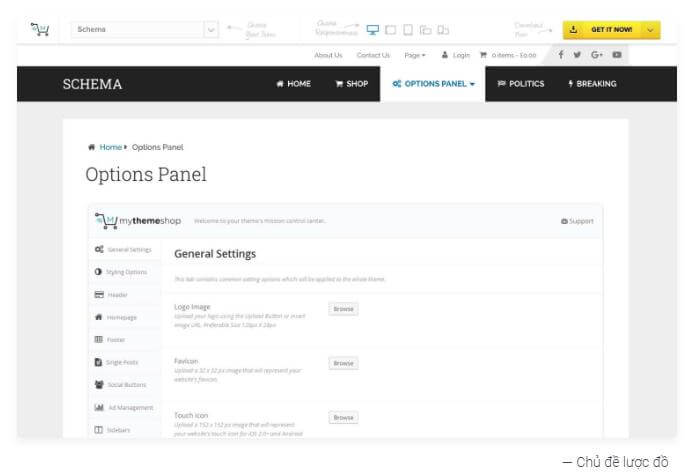The image size is (697, 473).
Task: Click the mythemeshop logo in options panel
Action: click(x=138, y=221)
